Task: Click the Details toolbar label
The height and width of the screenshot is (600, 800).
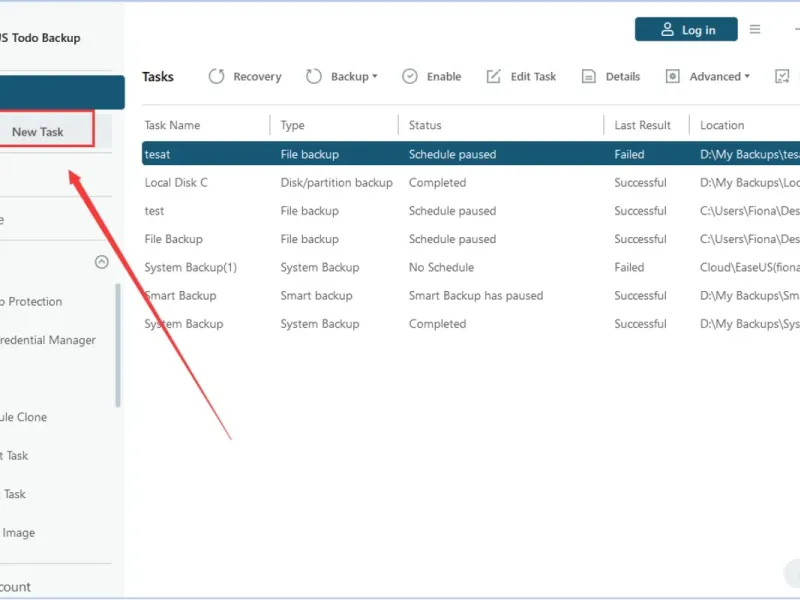Action: click(622, 77)
